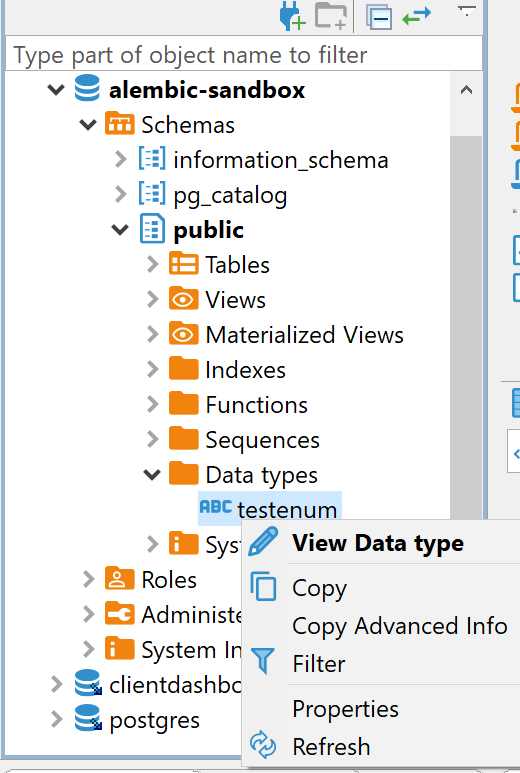Select Copy Advanced Info menu entry
Viewport: 520px width, 773px height.
click(400, 626)
